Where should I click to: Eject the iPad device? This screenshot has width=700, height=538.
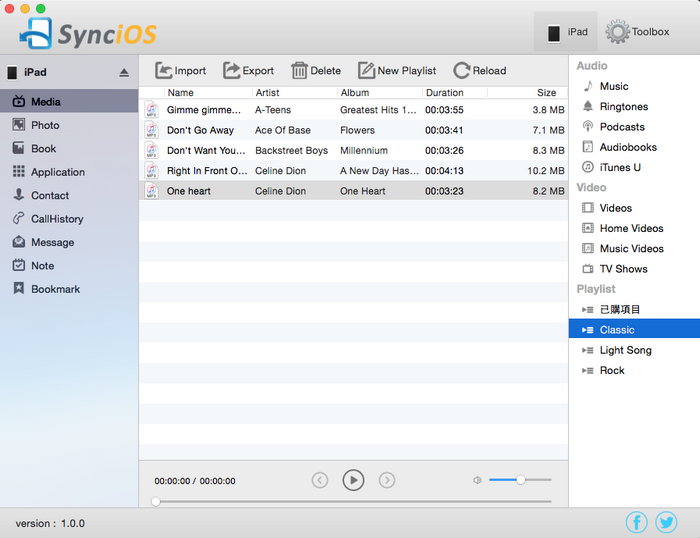[x=124, y=72]
